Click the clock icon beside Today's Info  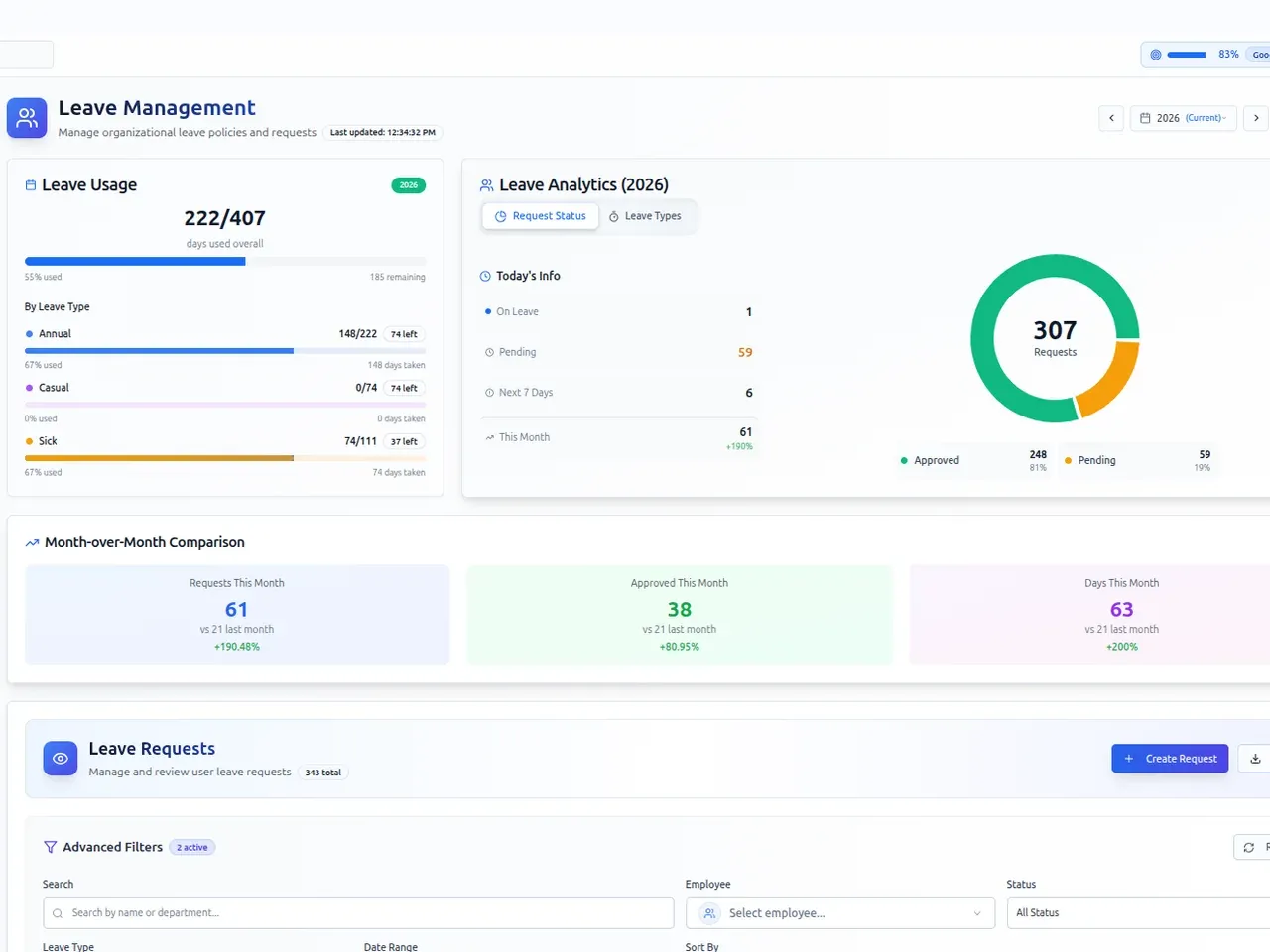485,276
